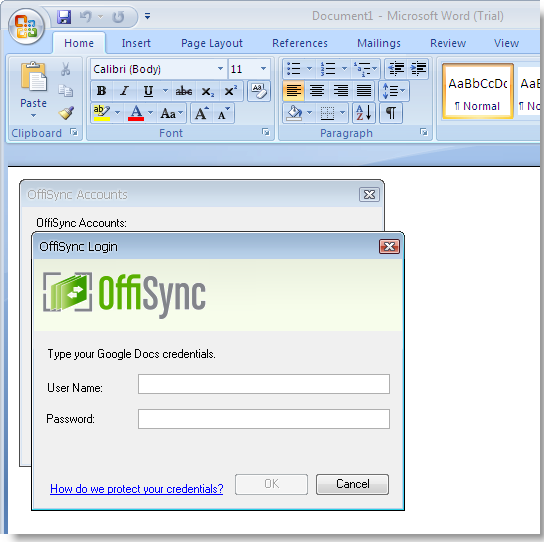
Task: Open the borders button
Action: 327,113
